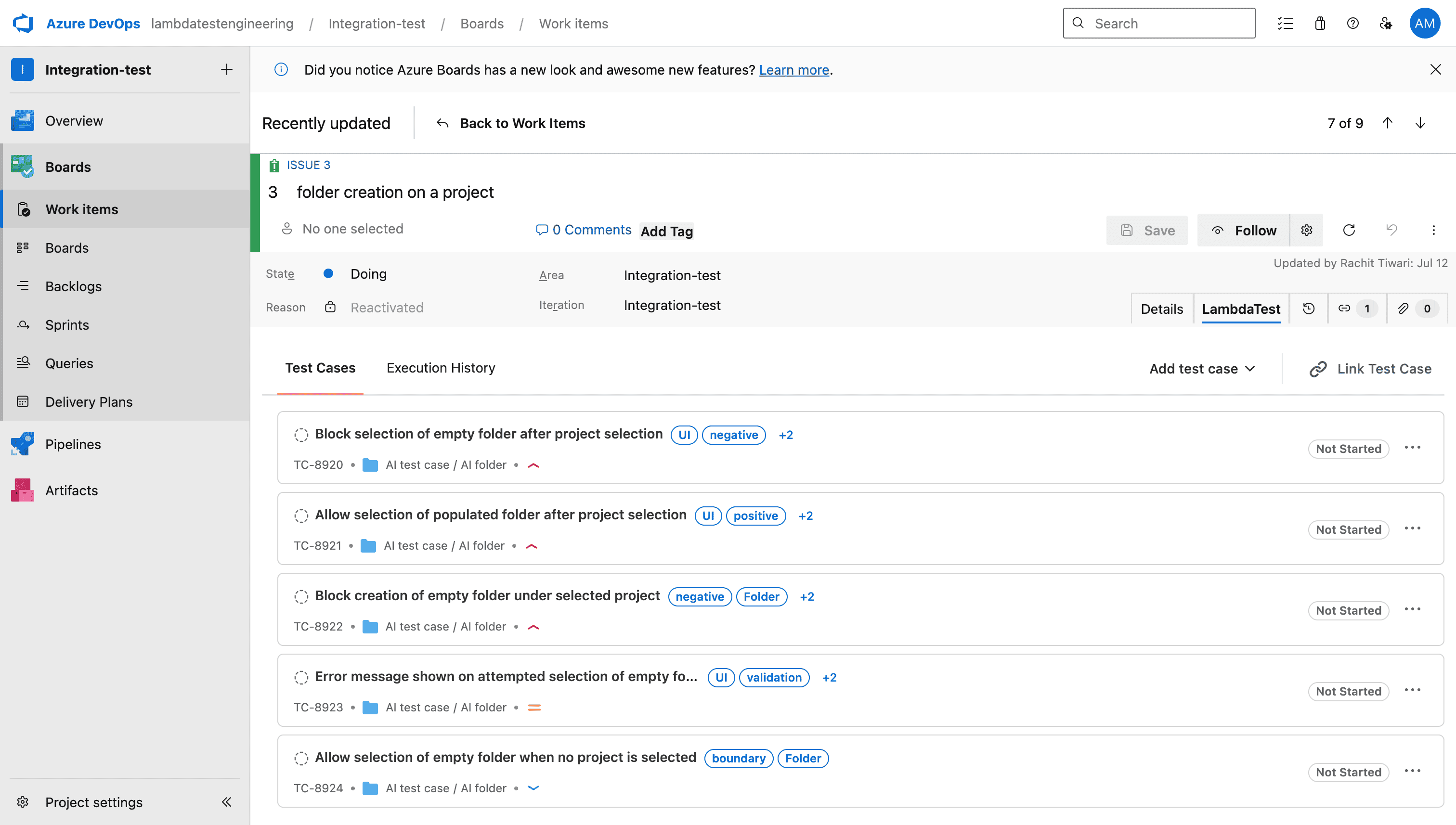Screen dimensions: 1456x825
Task: Click the Search input field
Action: pos(1158,23)
